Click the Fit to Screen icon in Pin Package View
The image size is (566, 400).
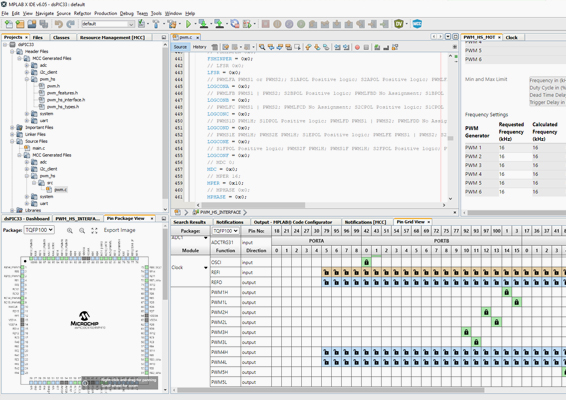(x=94, y=230)
